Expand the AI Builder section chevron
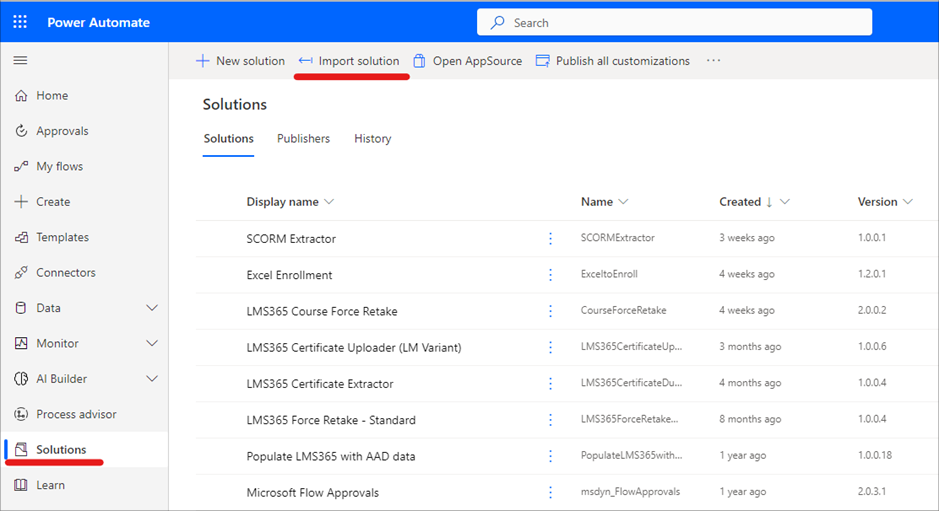 click(x=152, y=379)
